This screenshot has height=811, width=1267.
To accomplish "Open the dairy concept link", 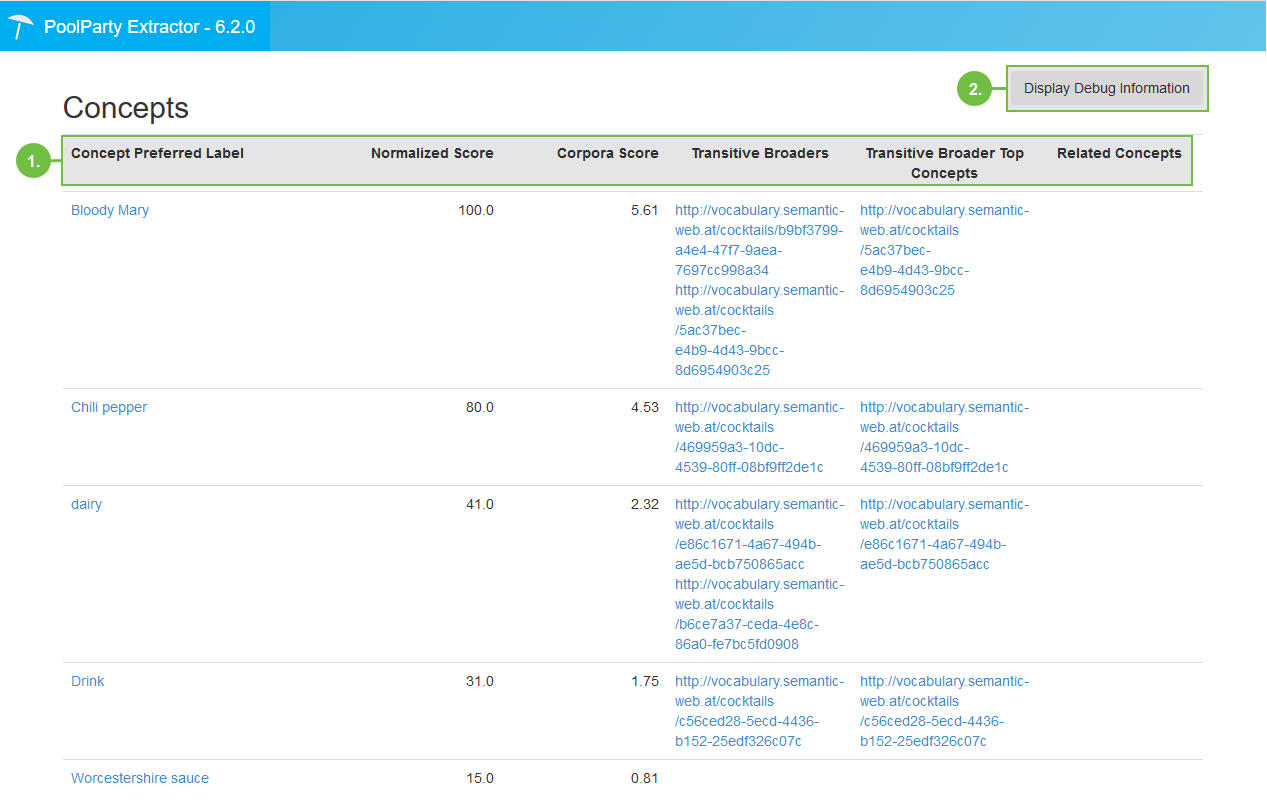I will (87, 504).
